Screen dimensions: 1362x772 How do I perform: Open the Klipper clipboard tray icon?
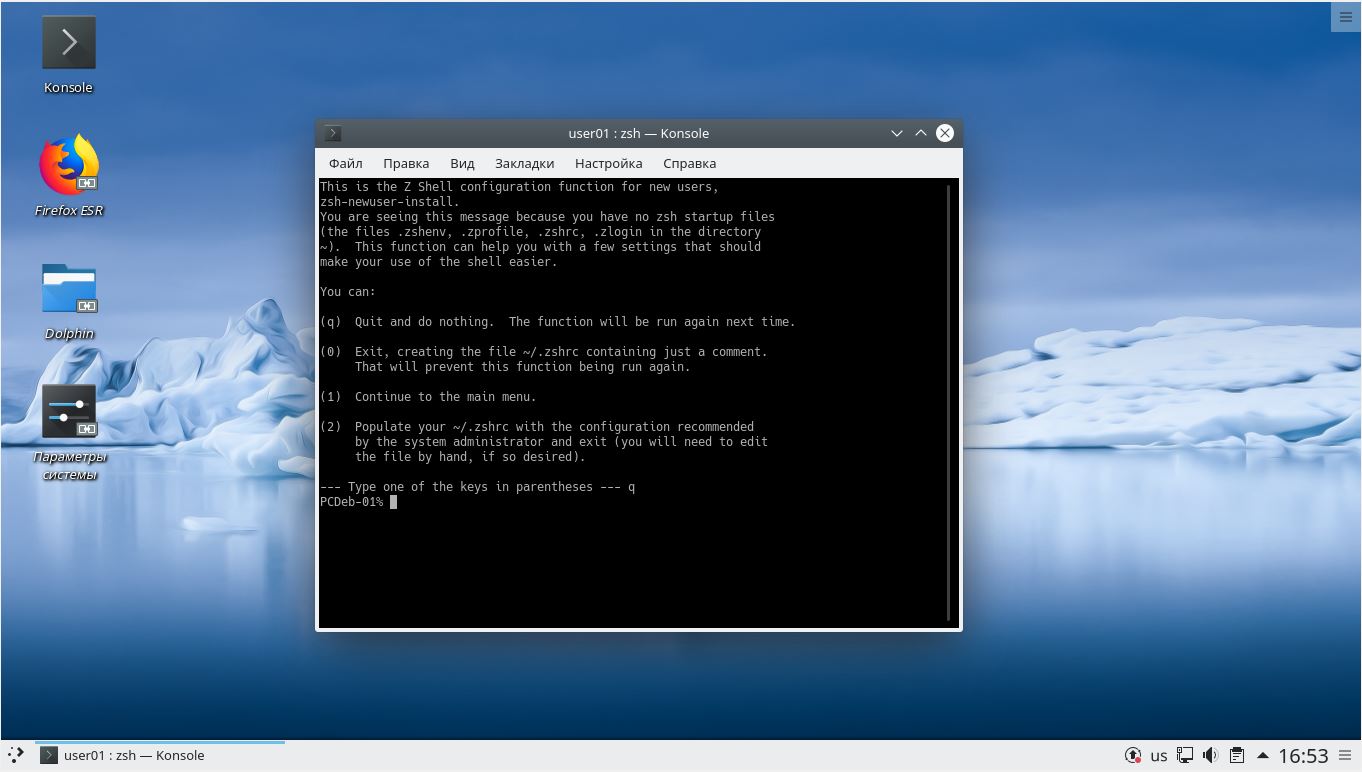tap(1236, 755)
